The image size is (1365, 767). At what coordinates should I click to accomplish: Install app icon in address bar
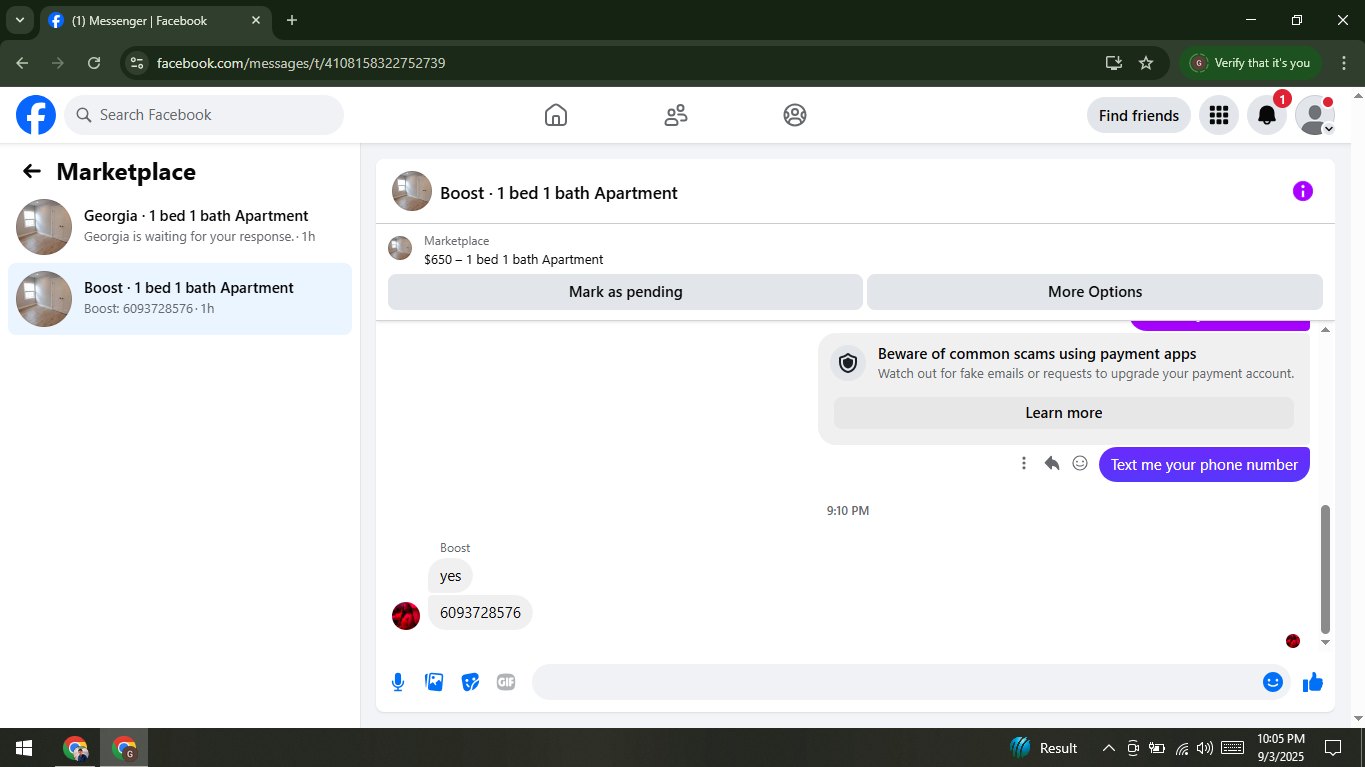[1114, 63]
